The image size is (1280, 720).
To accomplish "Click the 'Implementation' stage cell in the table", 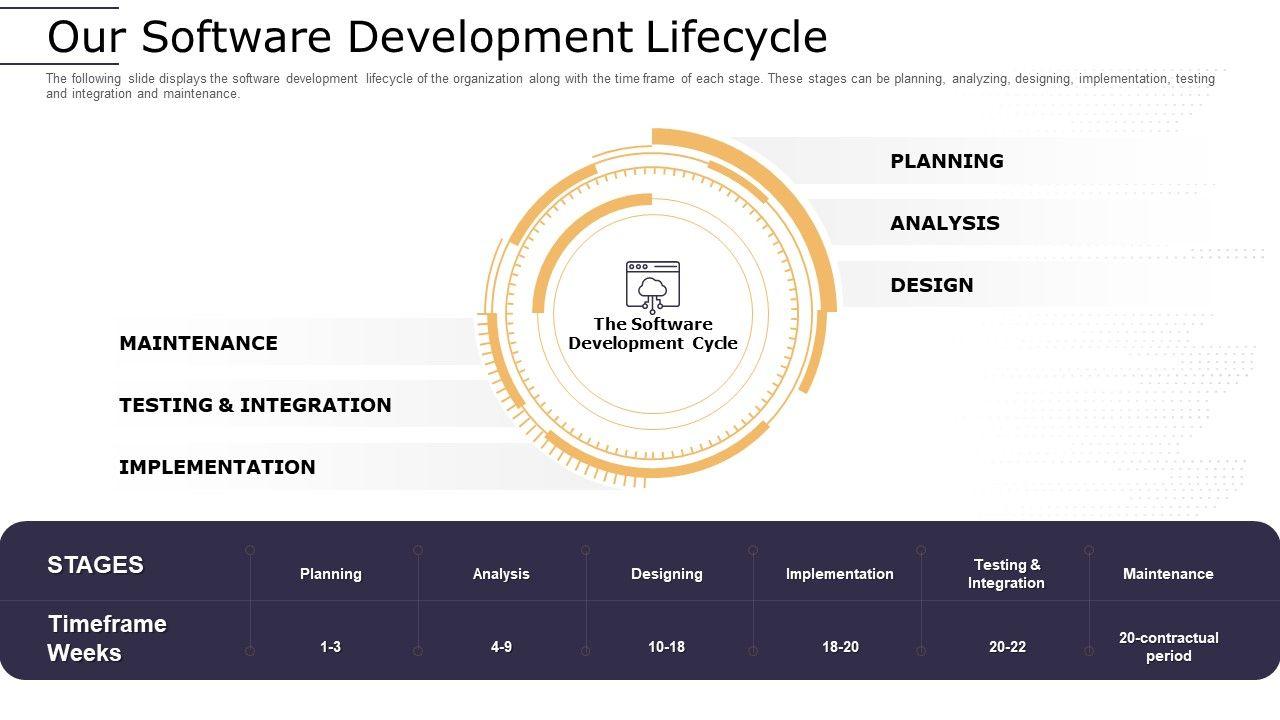I will pyautogui.click(x=839, y=574).
